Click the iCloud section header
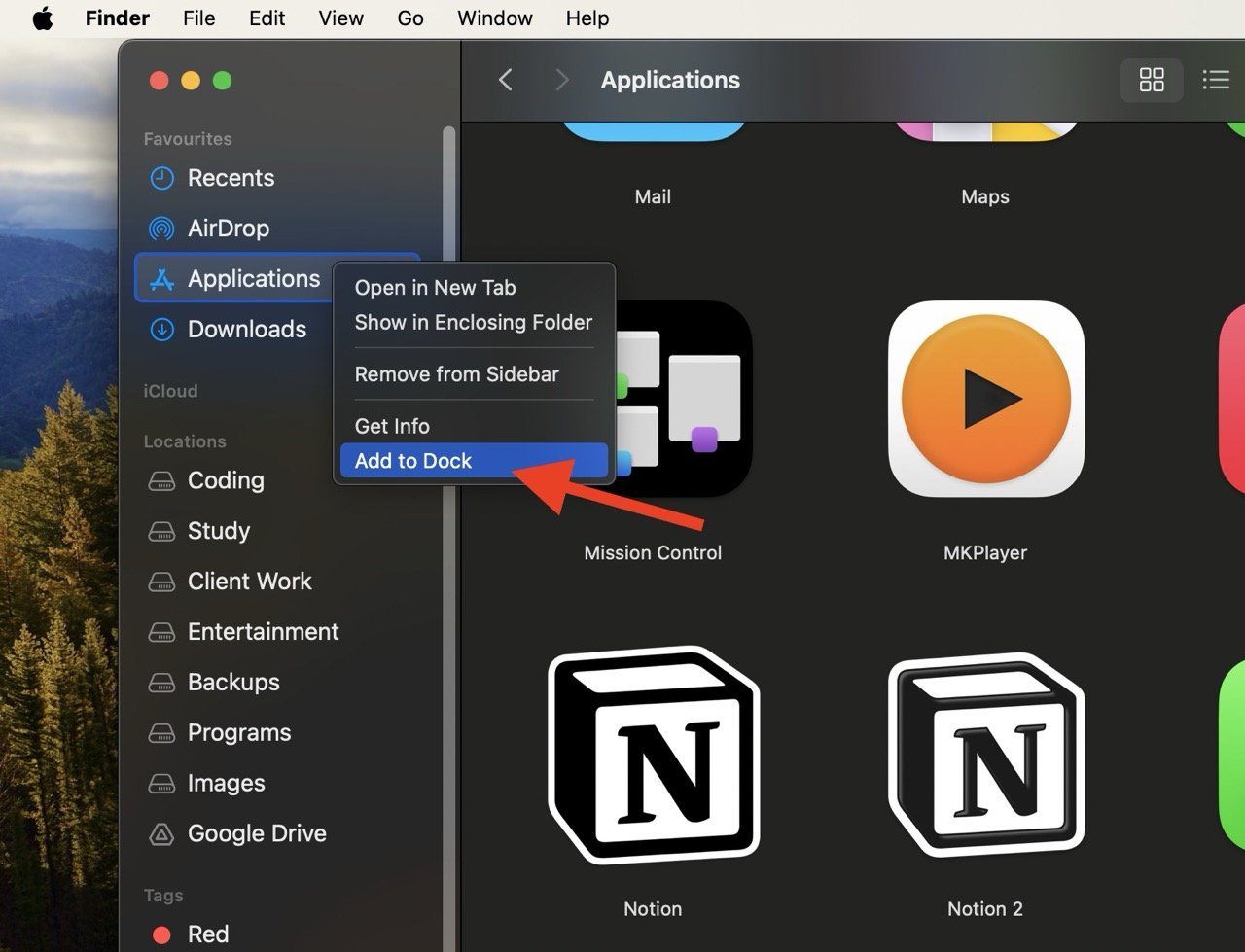This screenshot has height=952, width=1245. pyautogui.click(x=170, y=391)
